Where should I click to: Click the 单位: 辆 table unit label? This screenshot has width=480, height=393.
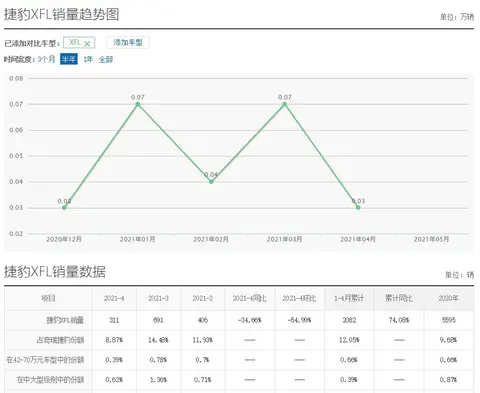coord(460,275)
